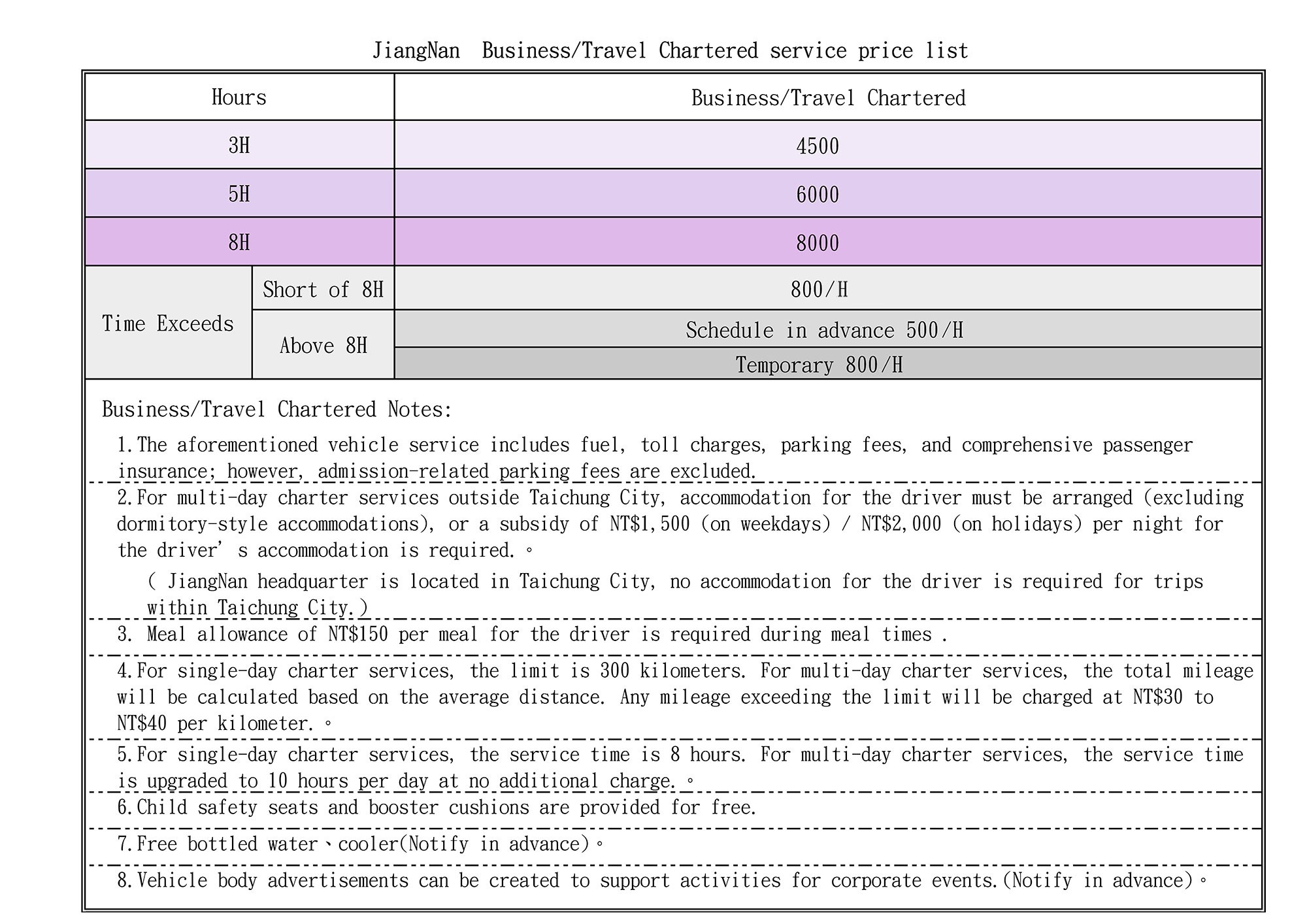Select the 'Time Exceeds' cell
The image size is (1307, 924).
click(168, 323)
